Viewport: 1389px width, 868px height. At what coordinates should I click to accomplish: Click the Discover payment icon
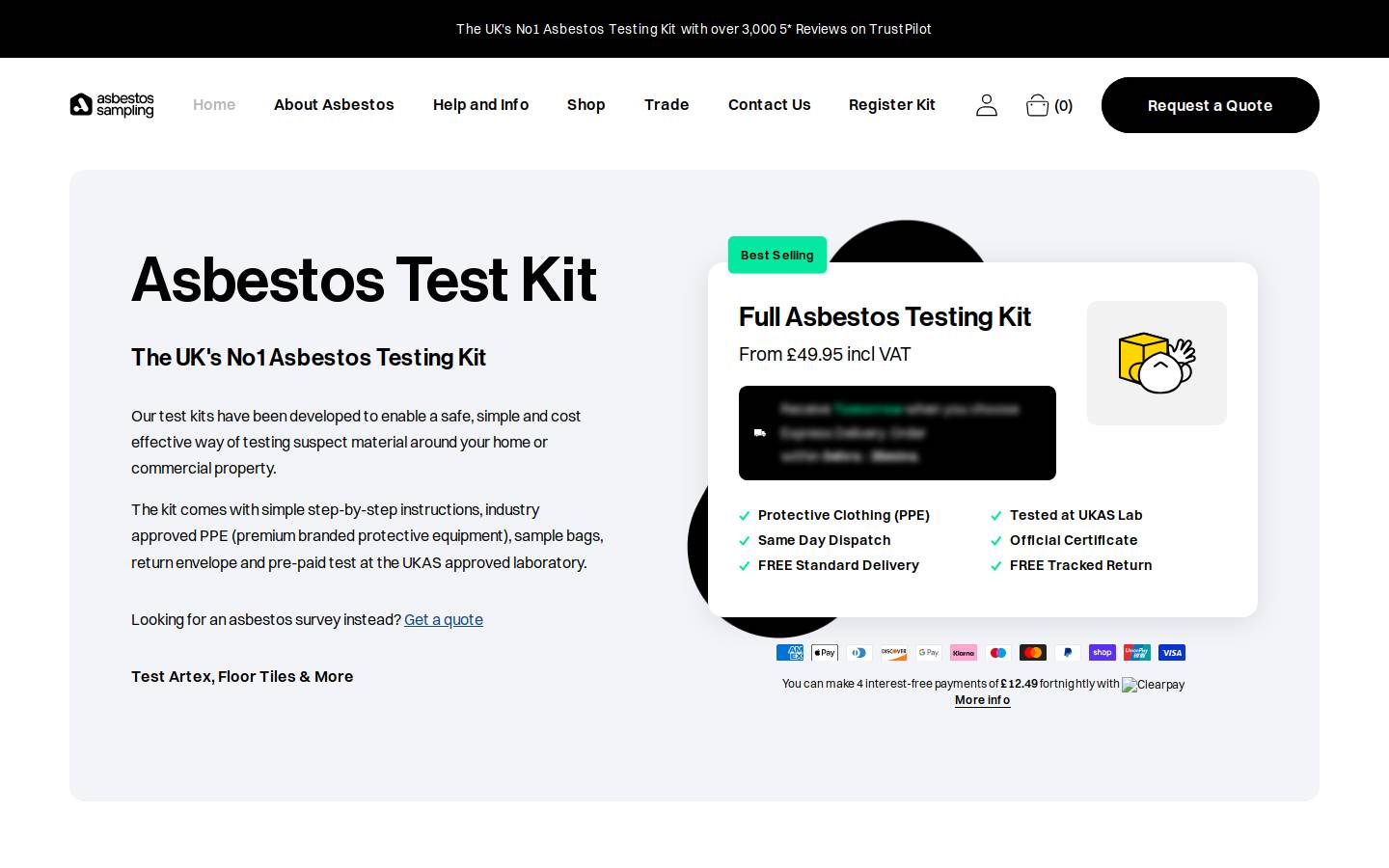894,653
